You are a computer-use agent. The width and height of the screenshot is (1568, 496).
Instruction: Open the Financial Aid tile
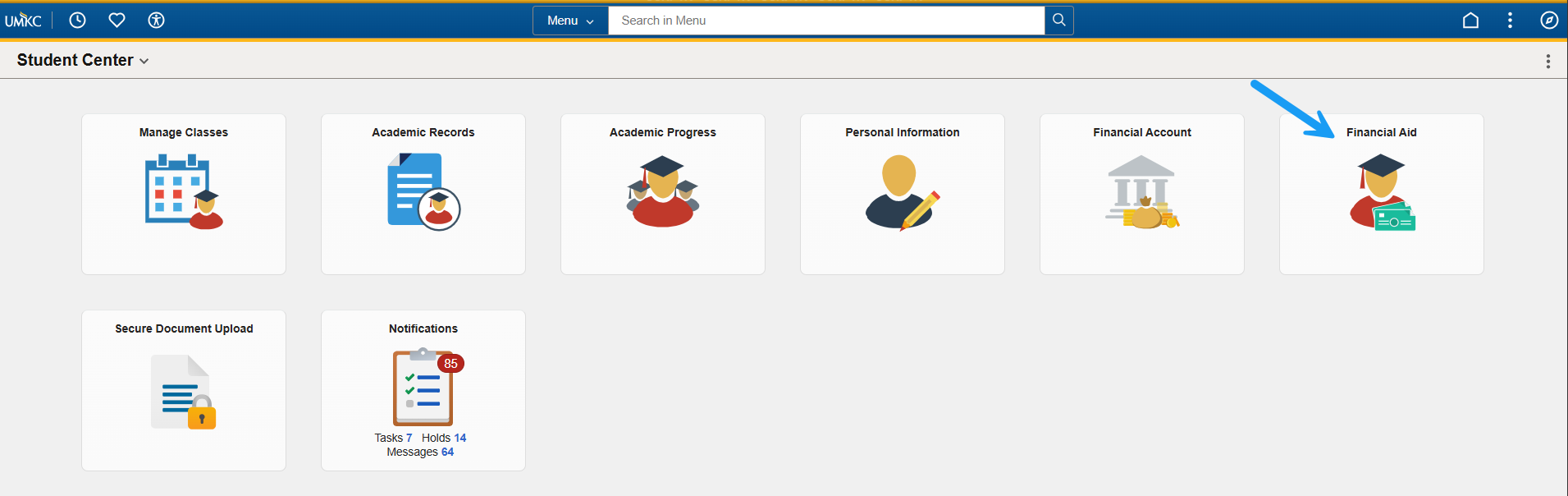(1382, 195)
